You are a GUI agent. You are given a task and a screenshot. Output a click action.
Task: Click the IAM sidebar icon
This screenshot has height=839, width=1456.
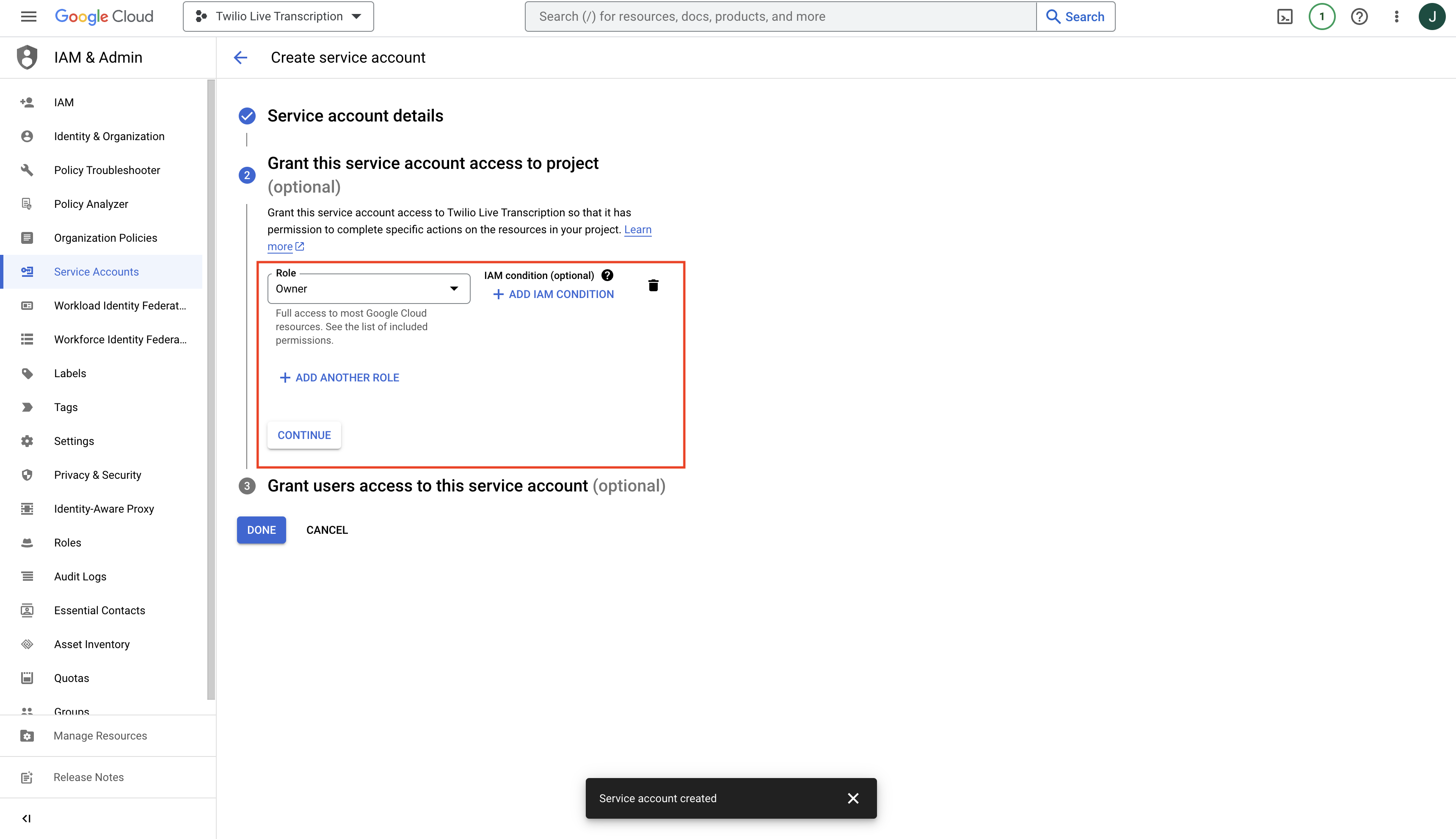point(27,102)
